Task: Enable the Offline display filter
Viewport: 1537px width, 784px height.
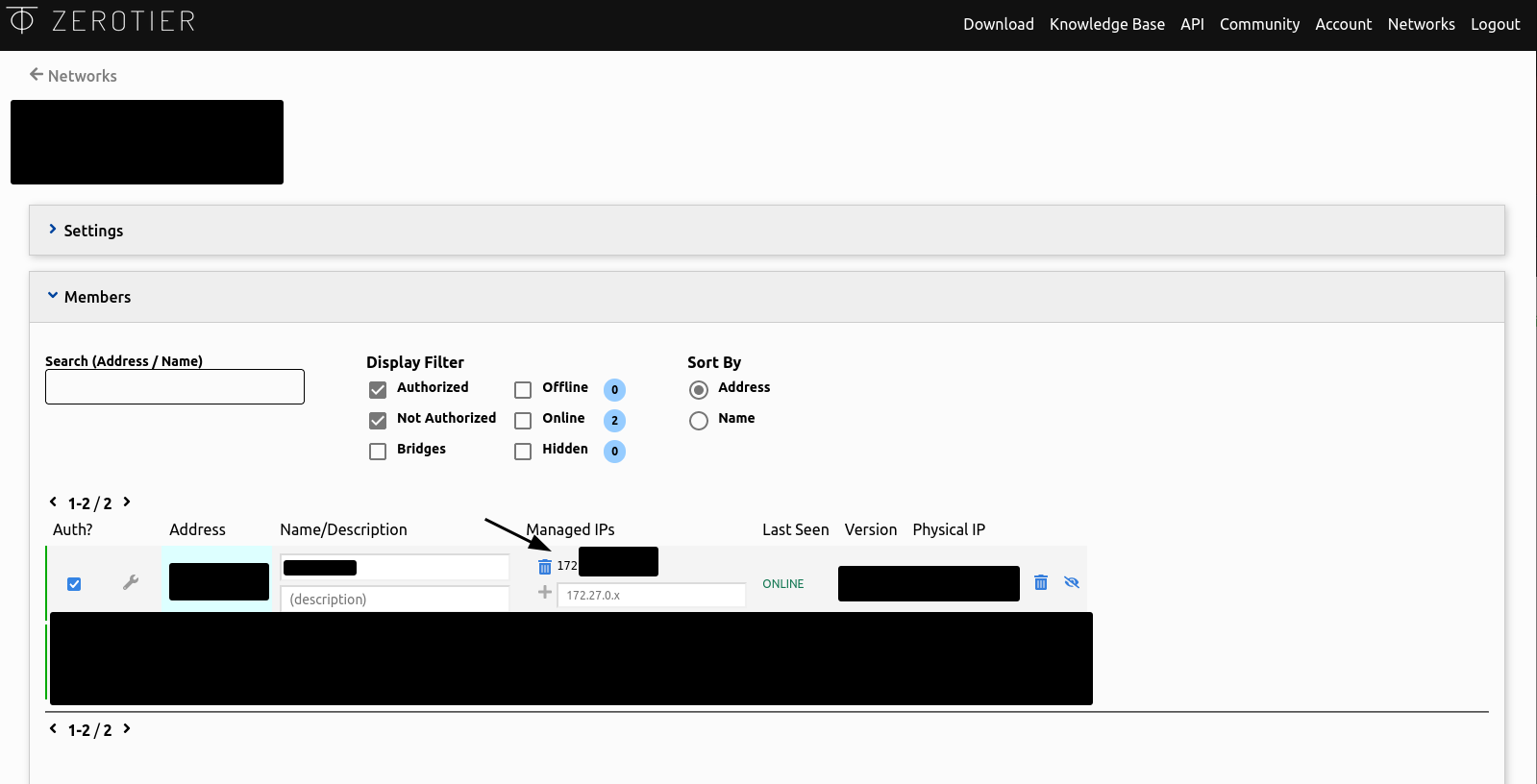Action: (523, 389)
